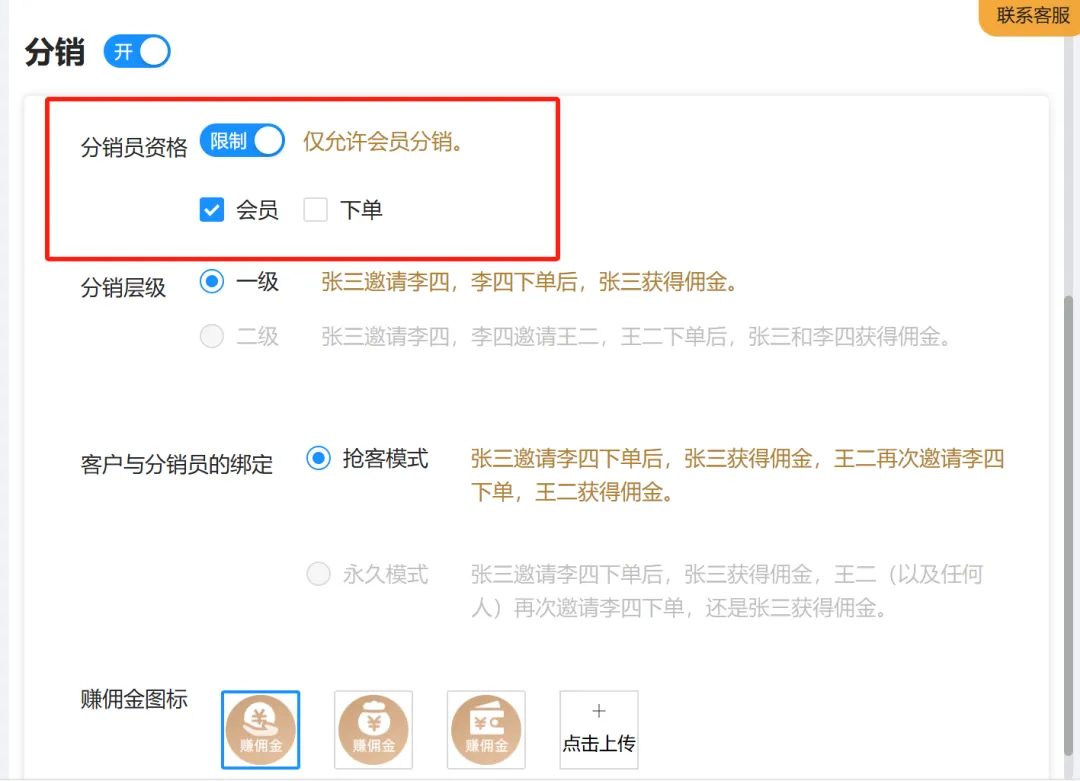Viewport: 1080px width, 781px height.
Task: Check the 下单 checkbox
Action: 316,210
